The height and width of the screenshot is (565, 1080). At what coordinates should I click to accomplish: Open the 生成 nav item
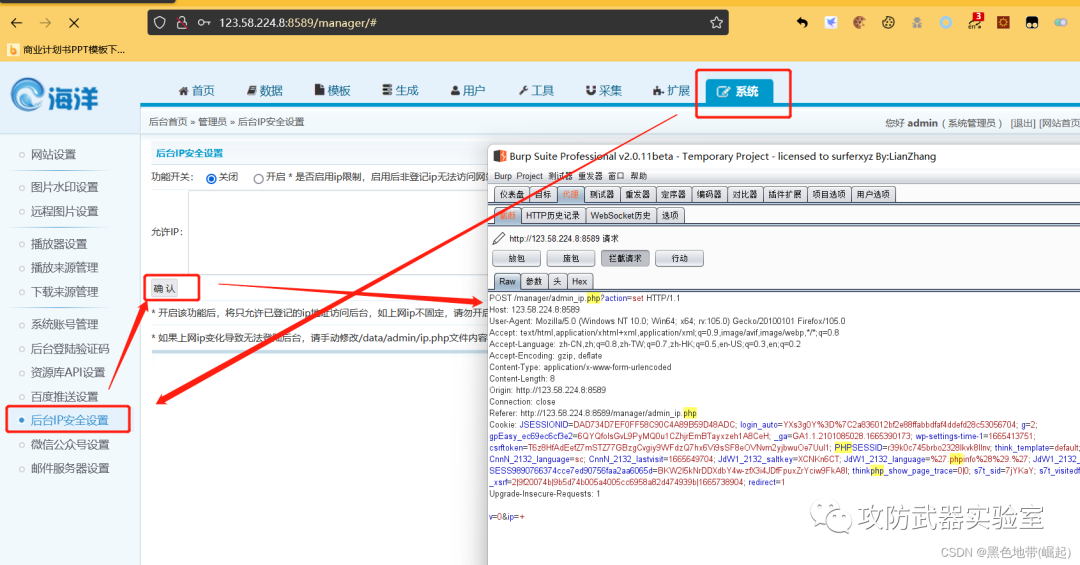(x=400, y=90)
